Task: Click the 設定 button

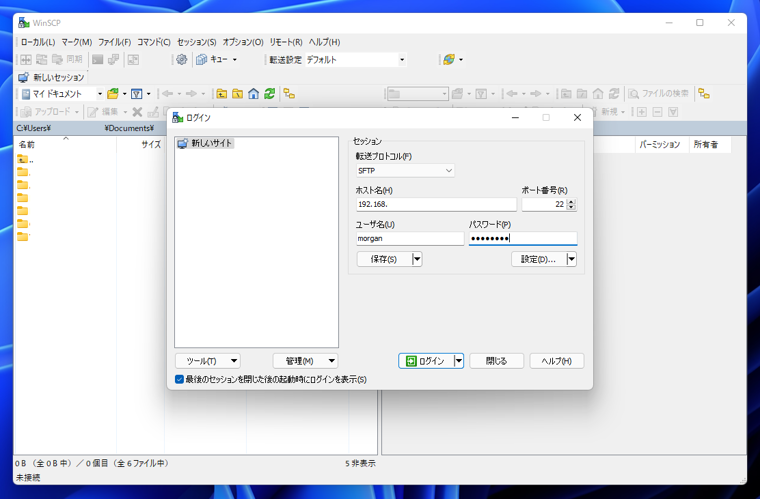Action: point(538,259)
